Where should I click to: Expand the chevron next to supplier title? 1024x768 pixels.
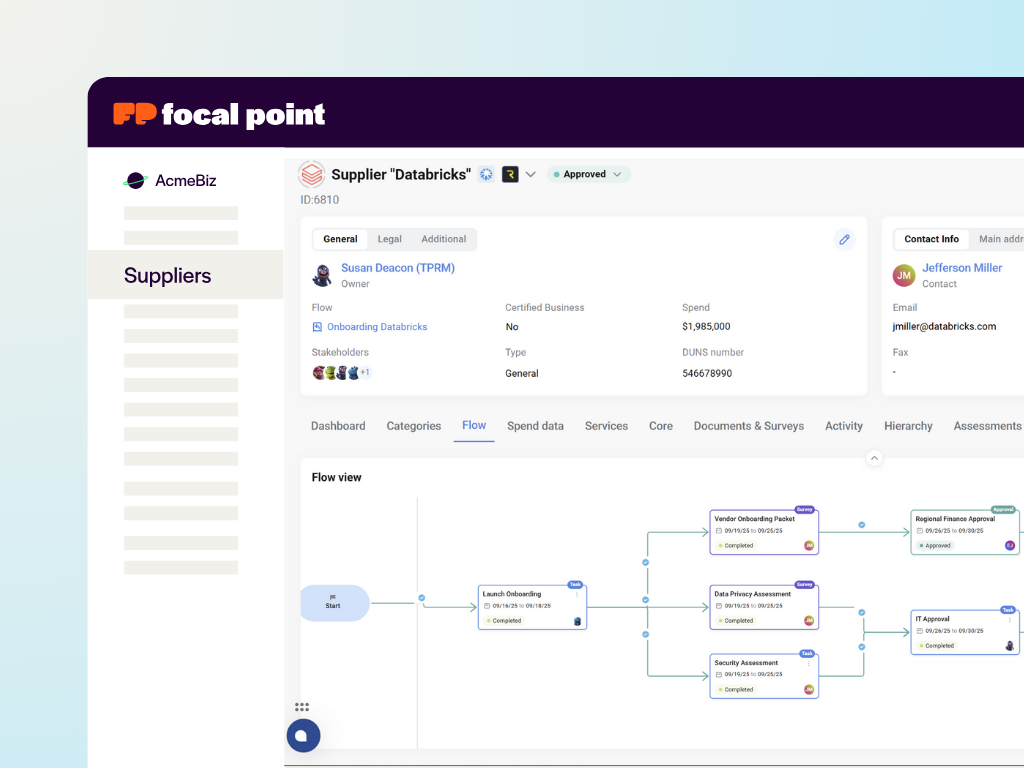[531, 174]
